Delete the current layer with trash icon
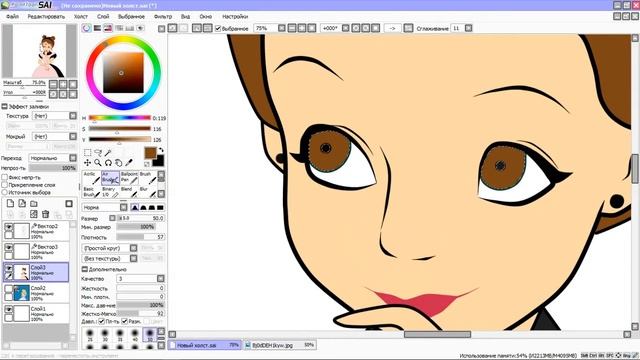Image resolution: width=640 pixels, height=360 pixels. 45,214
